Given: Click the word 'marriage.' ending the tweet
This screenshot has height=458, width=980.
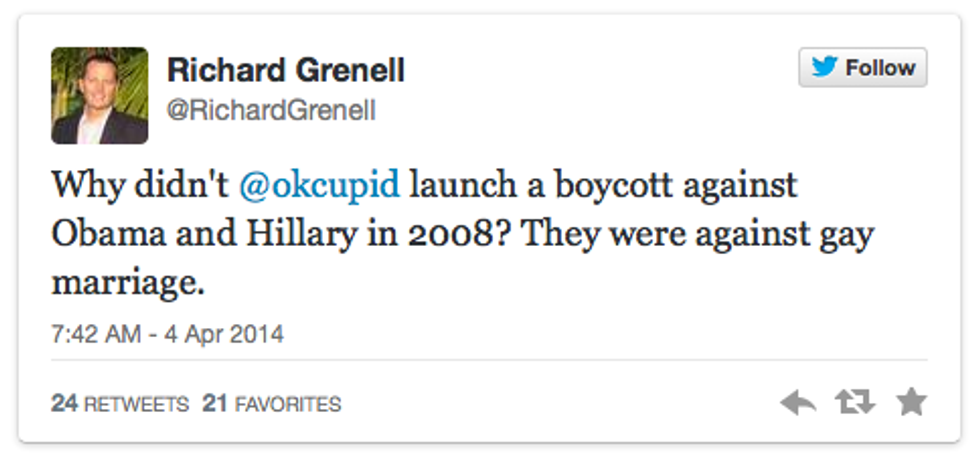Looking at the screenshot, I should pos(127,284).
